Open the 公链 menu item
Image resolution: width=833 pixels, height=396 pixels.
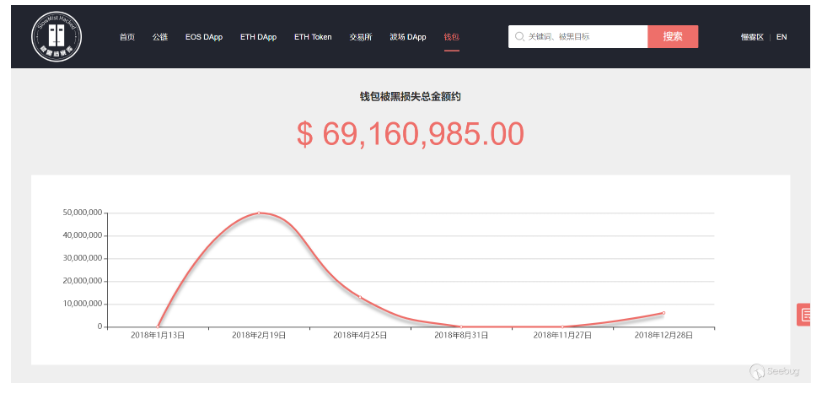point(160,37)
